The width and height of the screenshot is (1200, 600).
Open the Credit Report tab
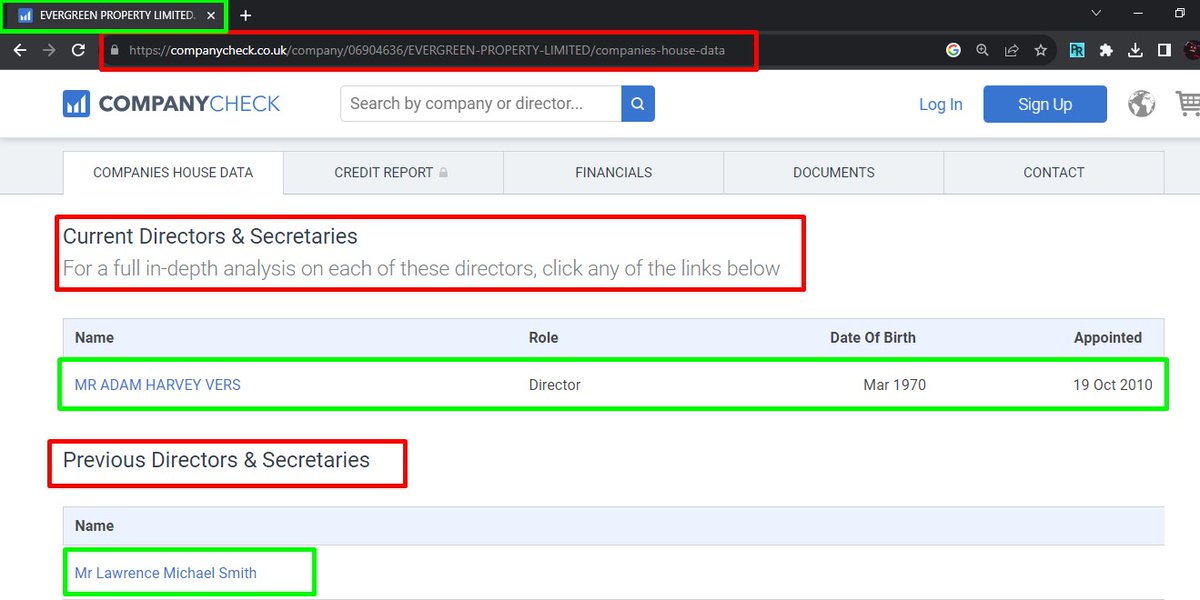click(393, 173)
